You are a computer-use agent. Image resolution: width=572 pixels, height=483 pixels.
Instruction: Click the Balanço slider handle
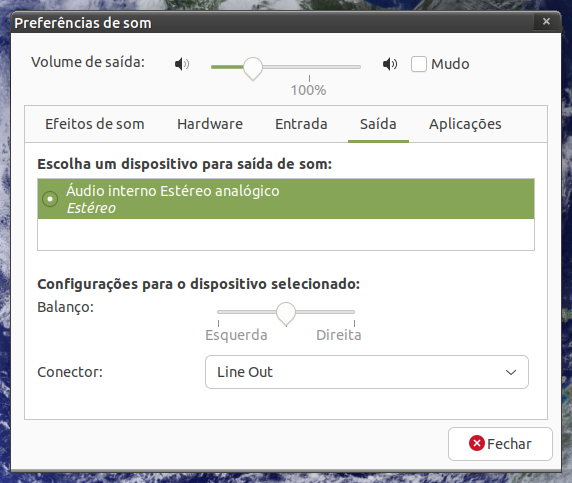pyautogui.click(x=286, y=314)
